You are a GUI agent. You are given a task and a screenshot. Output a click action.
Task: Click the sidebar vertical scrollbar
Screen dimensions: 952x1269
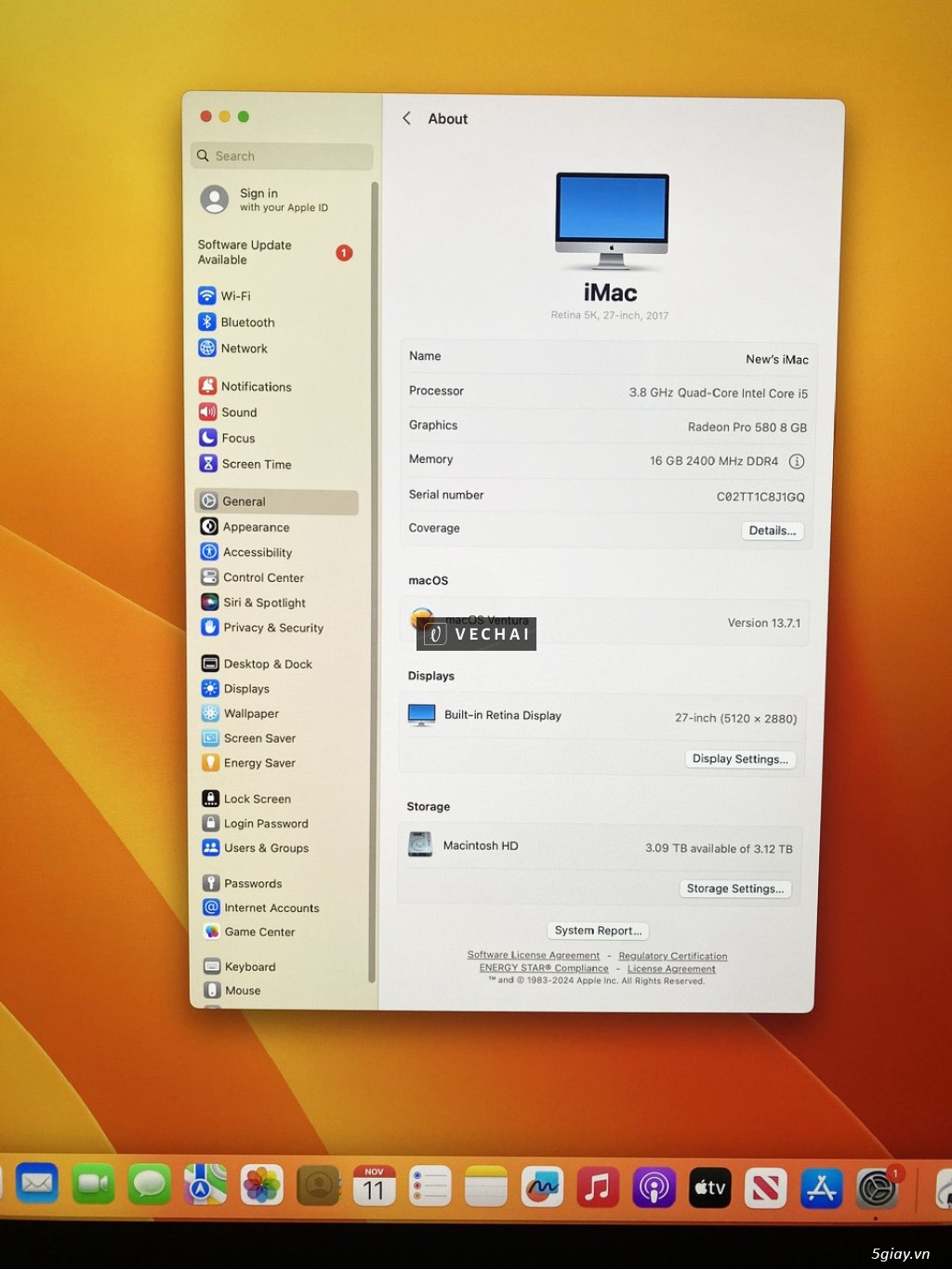373,581
